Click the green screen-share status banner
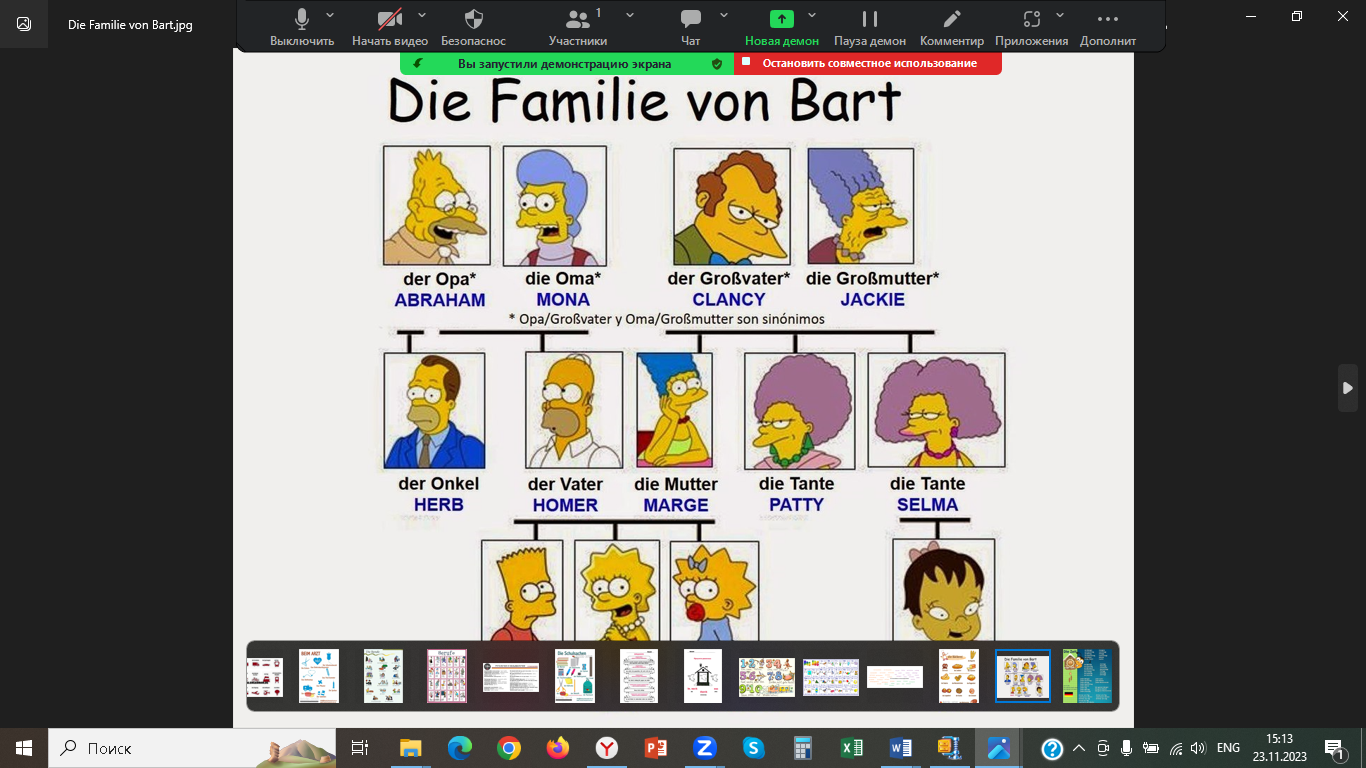This screenshot has height=768, width=1366. tap(566, 63)
